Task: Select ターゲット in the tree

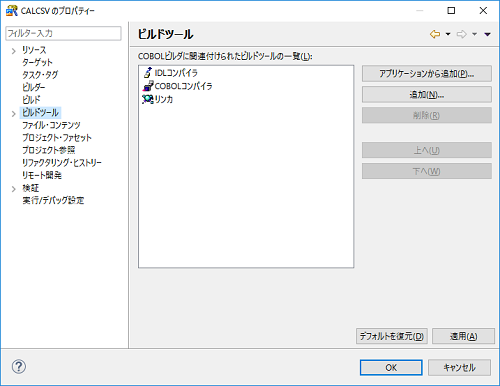Action: (37, 62)
